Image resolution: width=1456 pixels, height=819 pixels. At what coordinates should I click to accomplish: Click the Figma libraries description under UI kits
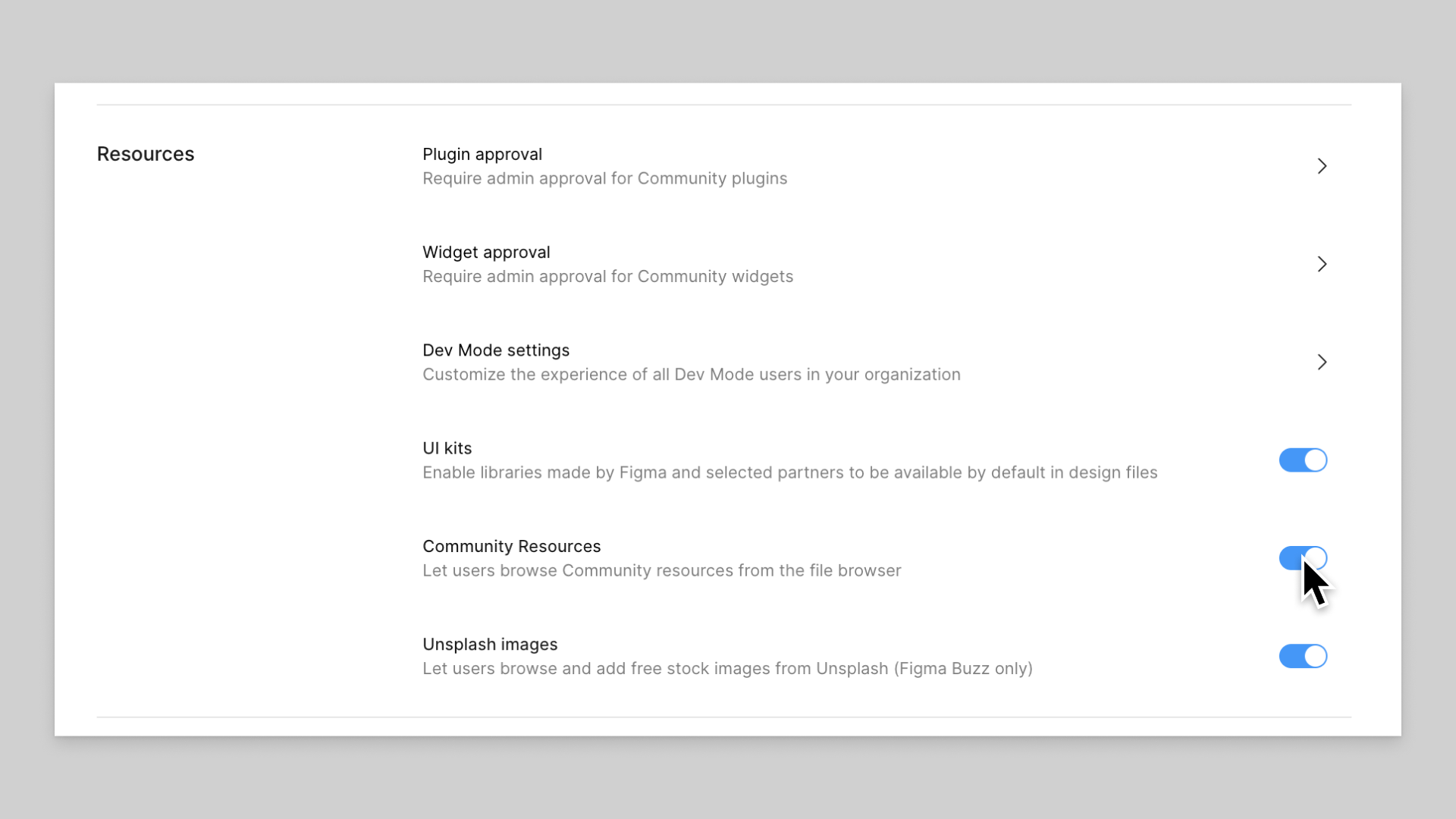click(x=790, y=472)
